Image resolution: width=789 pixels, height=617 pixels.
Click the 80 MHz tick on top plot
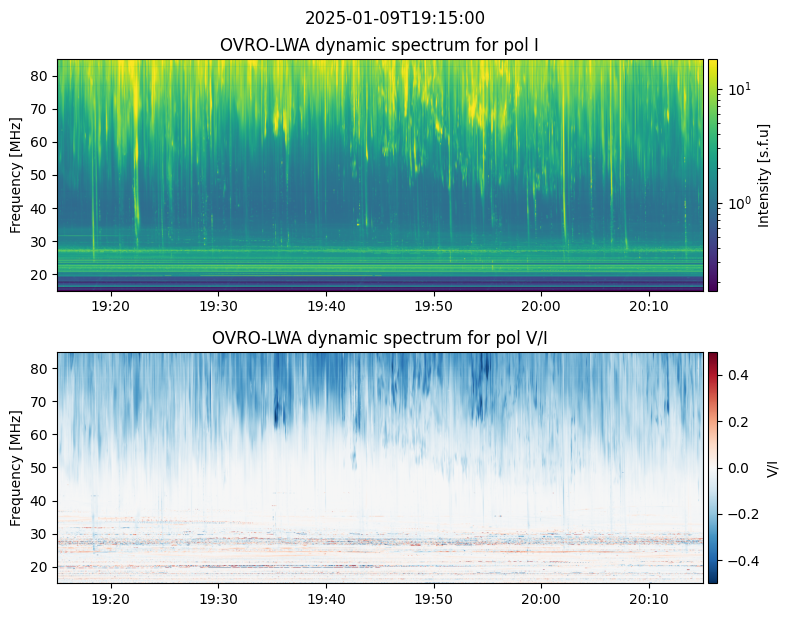41,76
